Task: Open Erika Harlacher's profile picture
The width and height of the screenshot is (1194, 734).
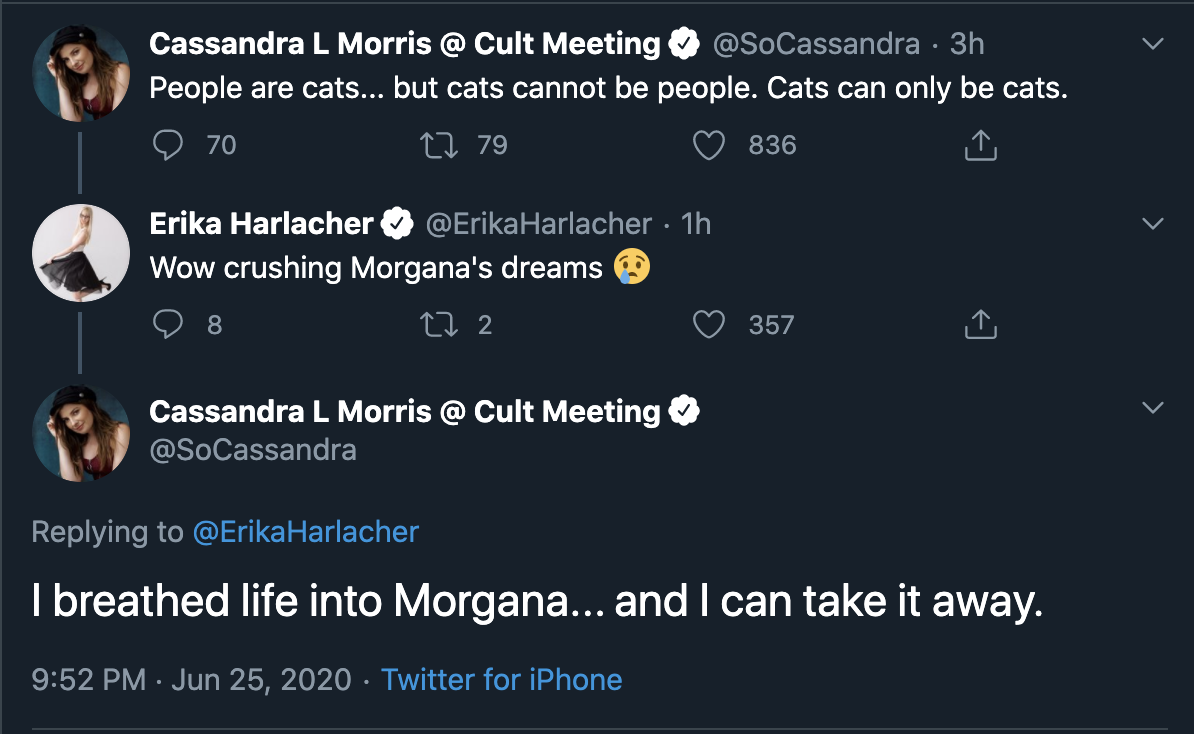Action: (81, 252)
